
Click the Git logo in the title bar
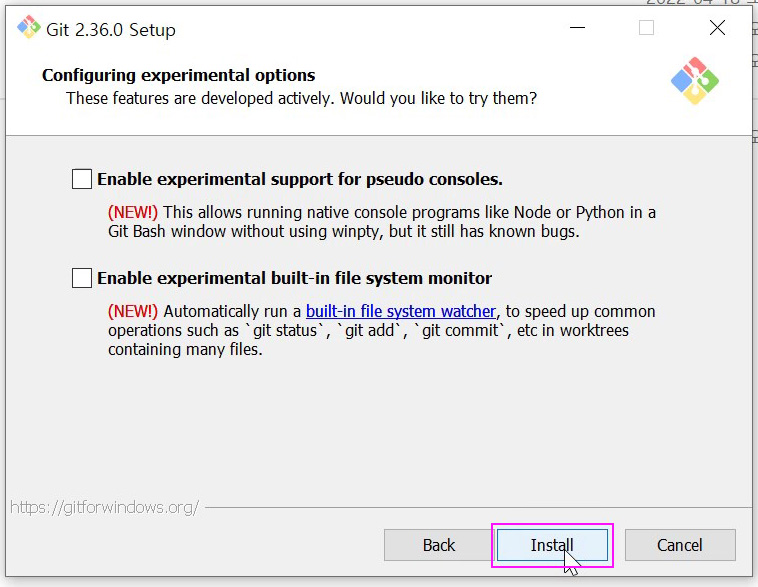coord(28,28)
